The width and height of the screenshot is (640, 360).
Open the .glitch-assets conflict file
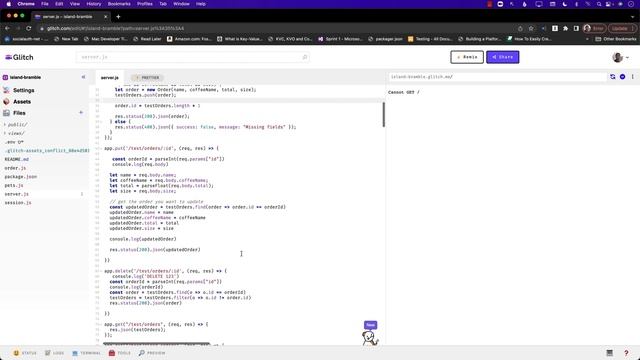[46, 151]
